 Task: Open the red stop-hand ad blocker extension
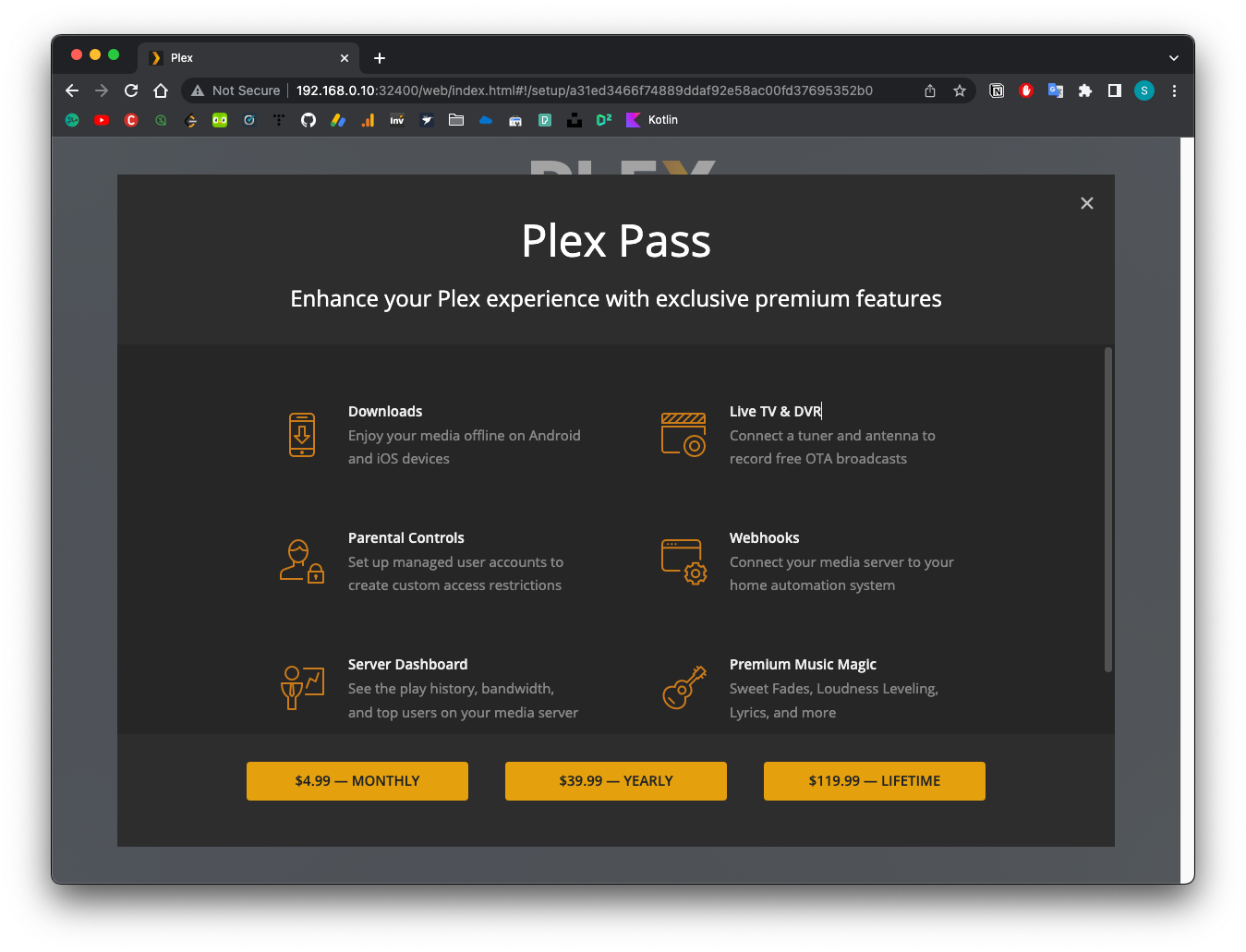pos(1026,90)
